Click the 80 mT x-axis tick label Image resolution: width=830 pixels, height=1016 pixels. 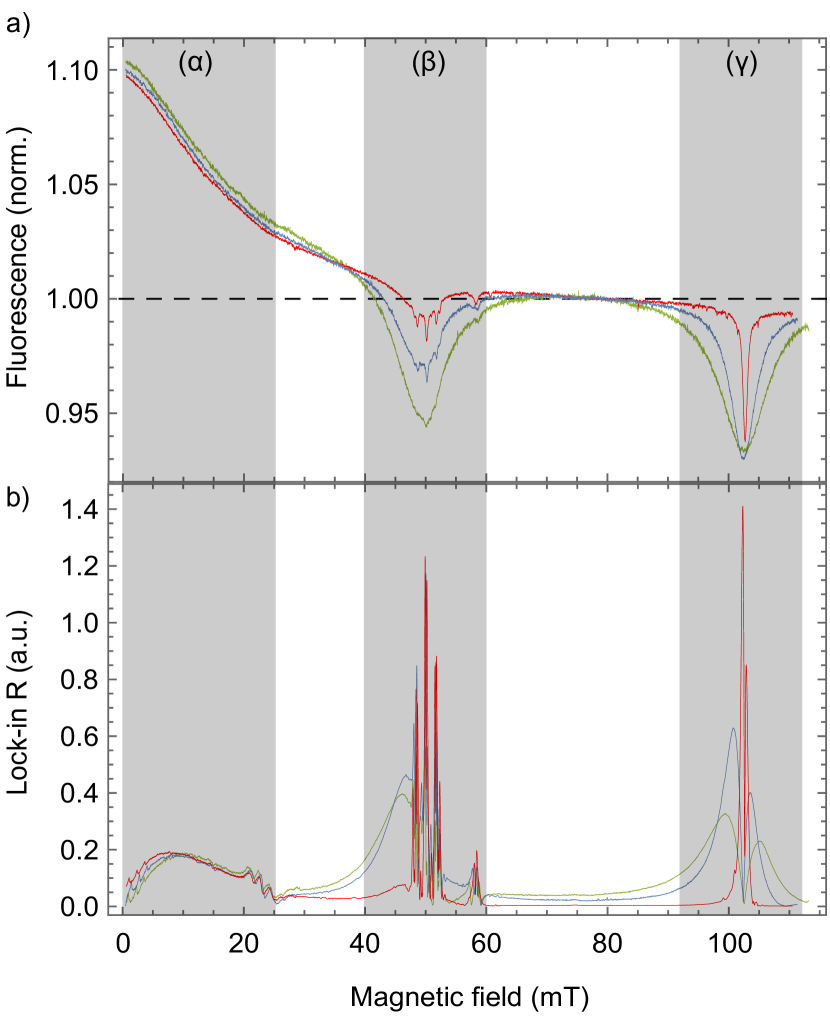click(x=607, y=944)
